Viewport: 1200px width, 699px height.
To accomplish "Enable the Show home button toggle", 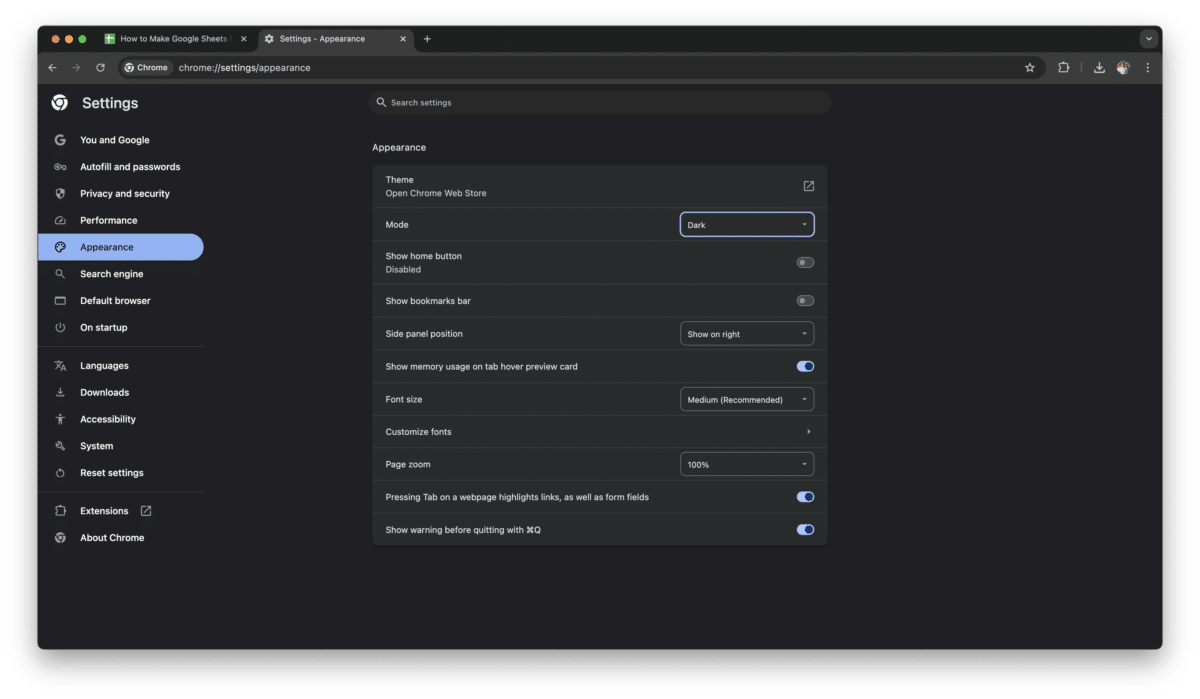I will tap(805, 262).
